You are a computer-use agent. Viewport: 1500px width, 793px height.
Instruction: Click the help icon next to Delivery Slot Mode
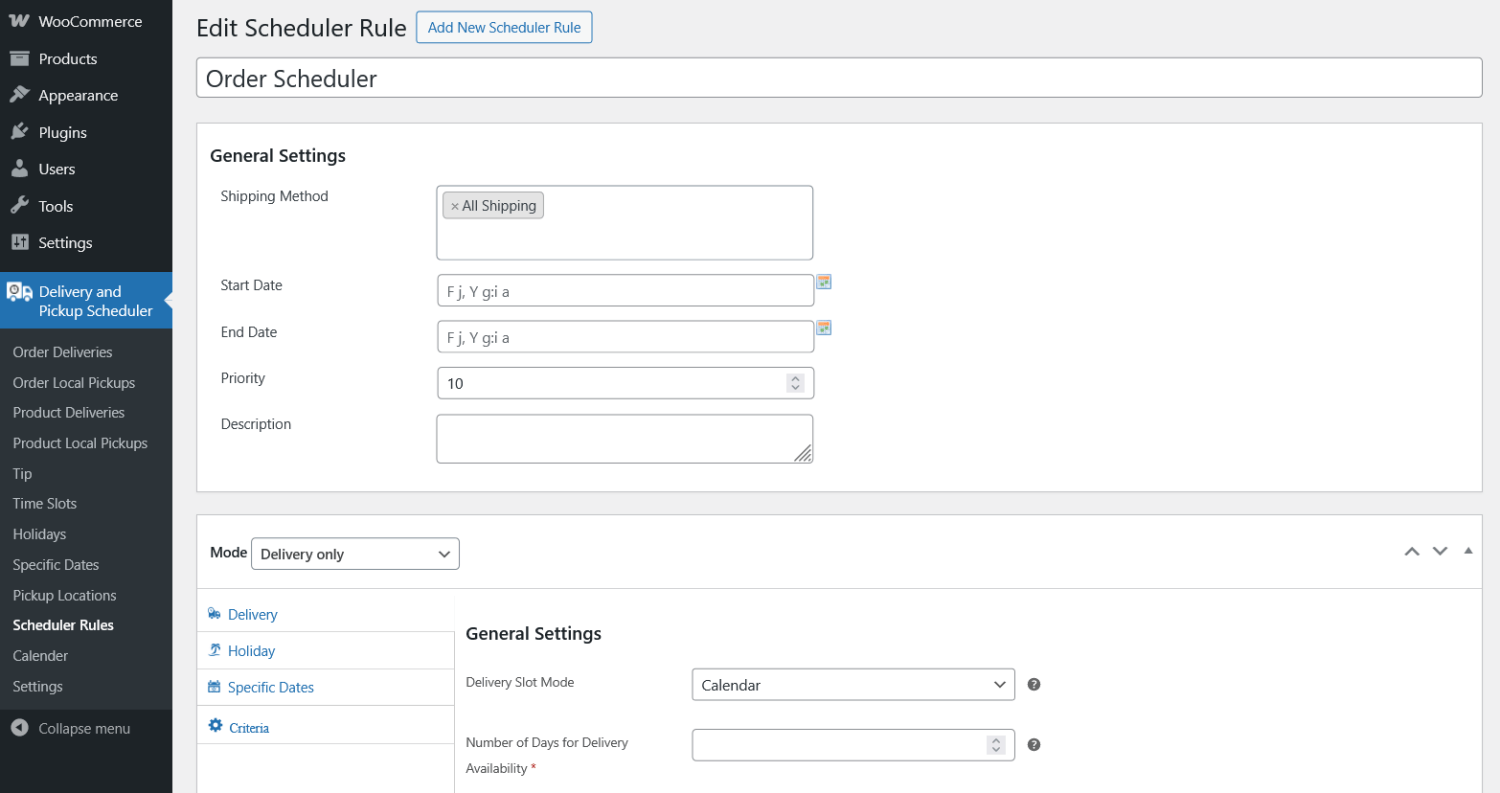pyautogui.click(x=1034, y=684)
